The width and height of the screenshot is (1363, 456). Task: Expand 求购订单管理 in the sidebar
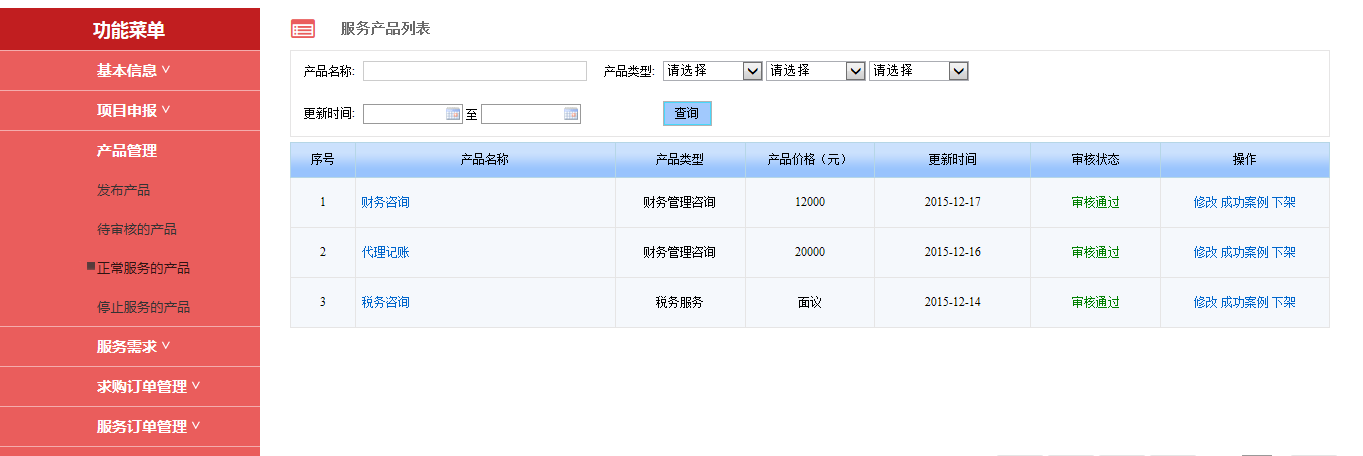click(x=147, y=387)
